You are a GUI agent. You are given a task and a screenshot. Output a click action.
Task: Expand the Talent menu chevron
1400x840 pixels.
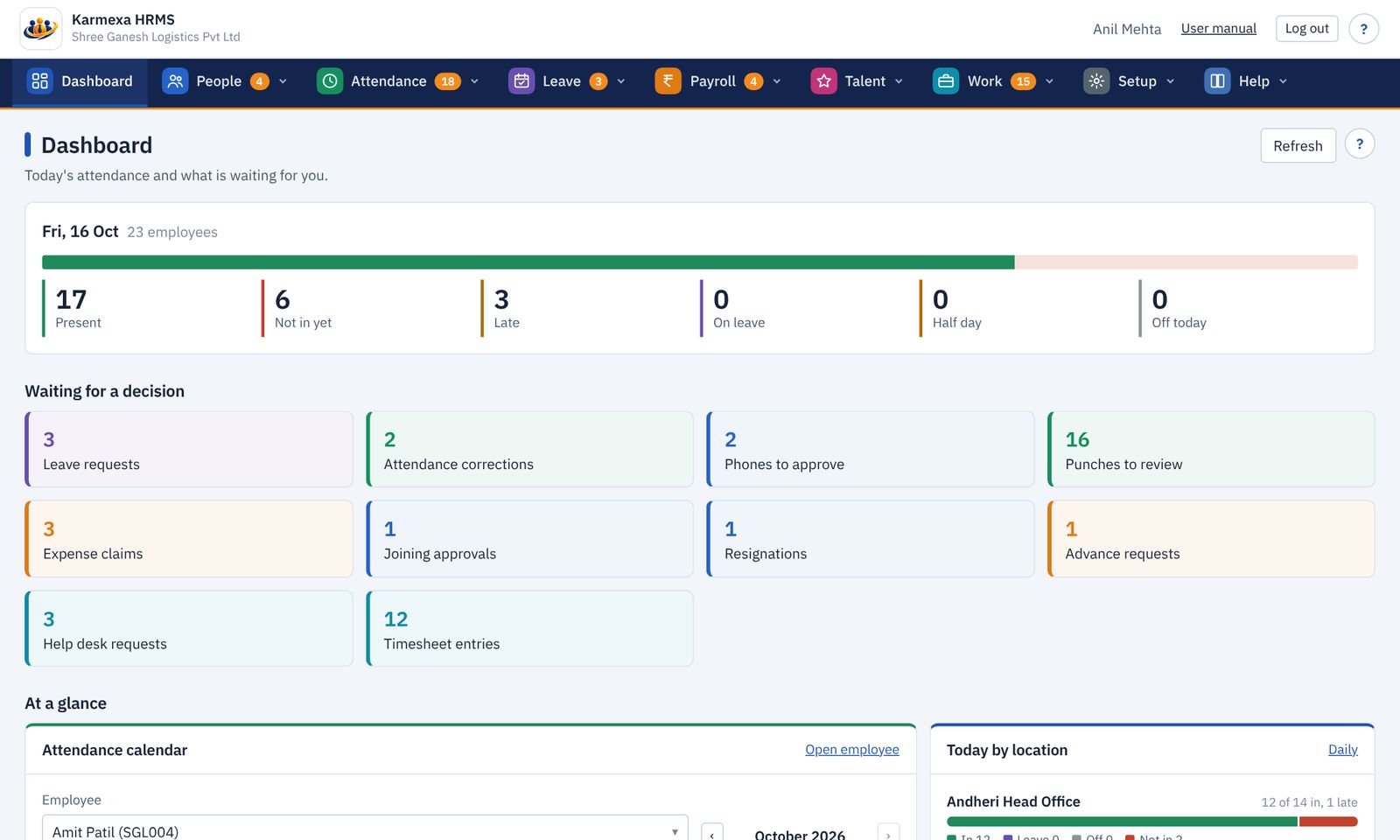[x=899, y=81]
